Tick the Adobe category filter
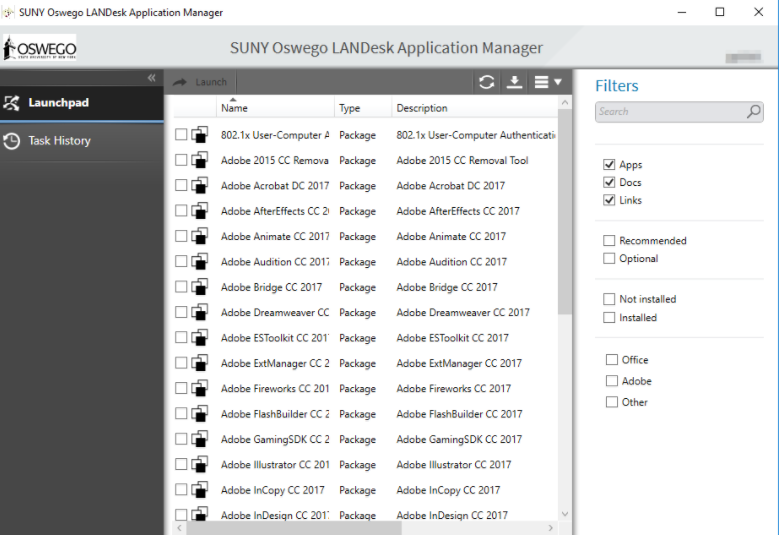This screenshot has height=536, width=780. click(611, 381)
